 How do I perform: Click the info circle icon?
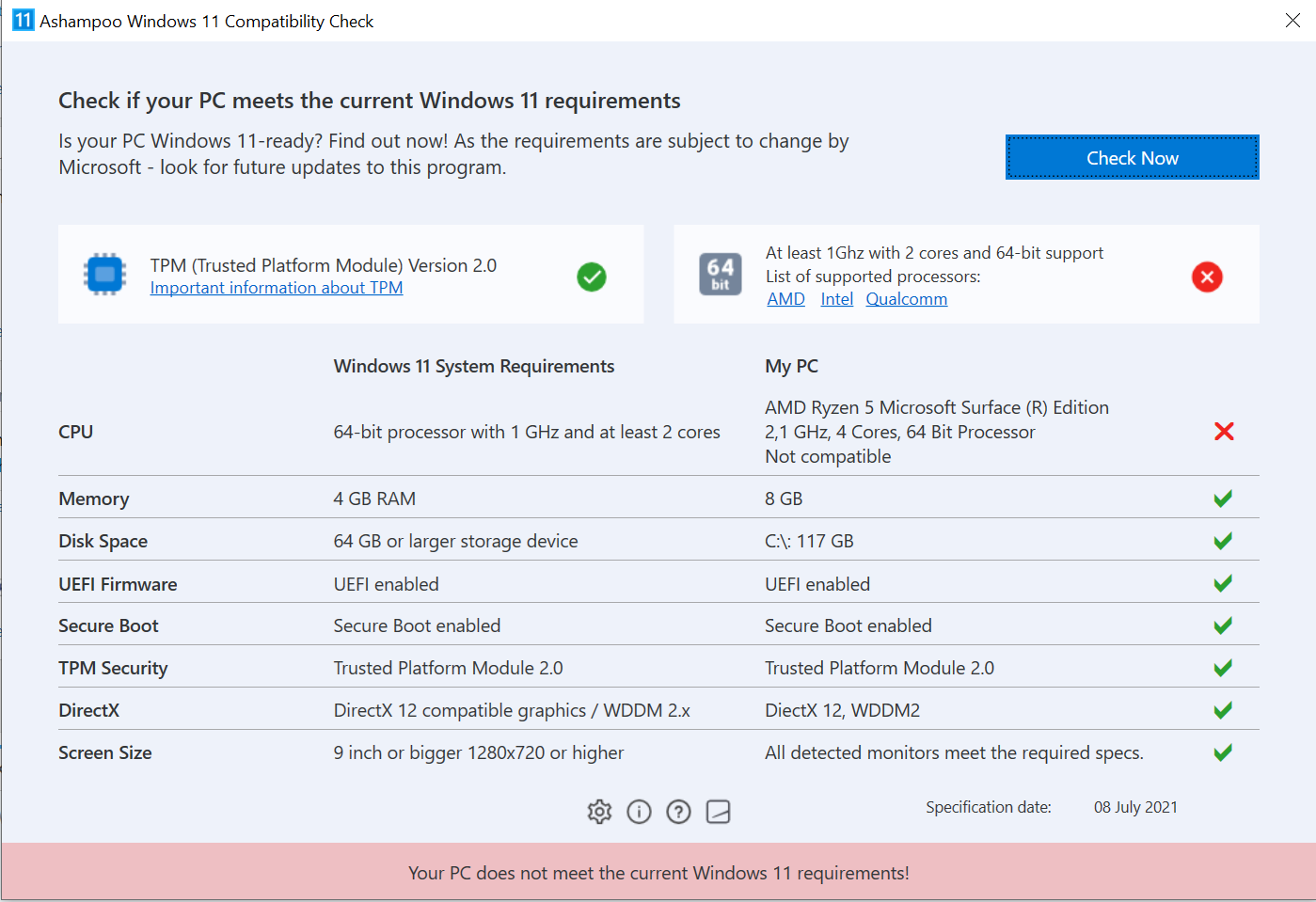pos(639,812)
